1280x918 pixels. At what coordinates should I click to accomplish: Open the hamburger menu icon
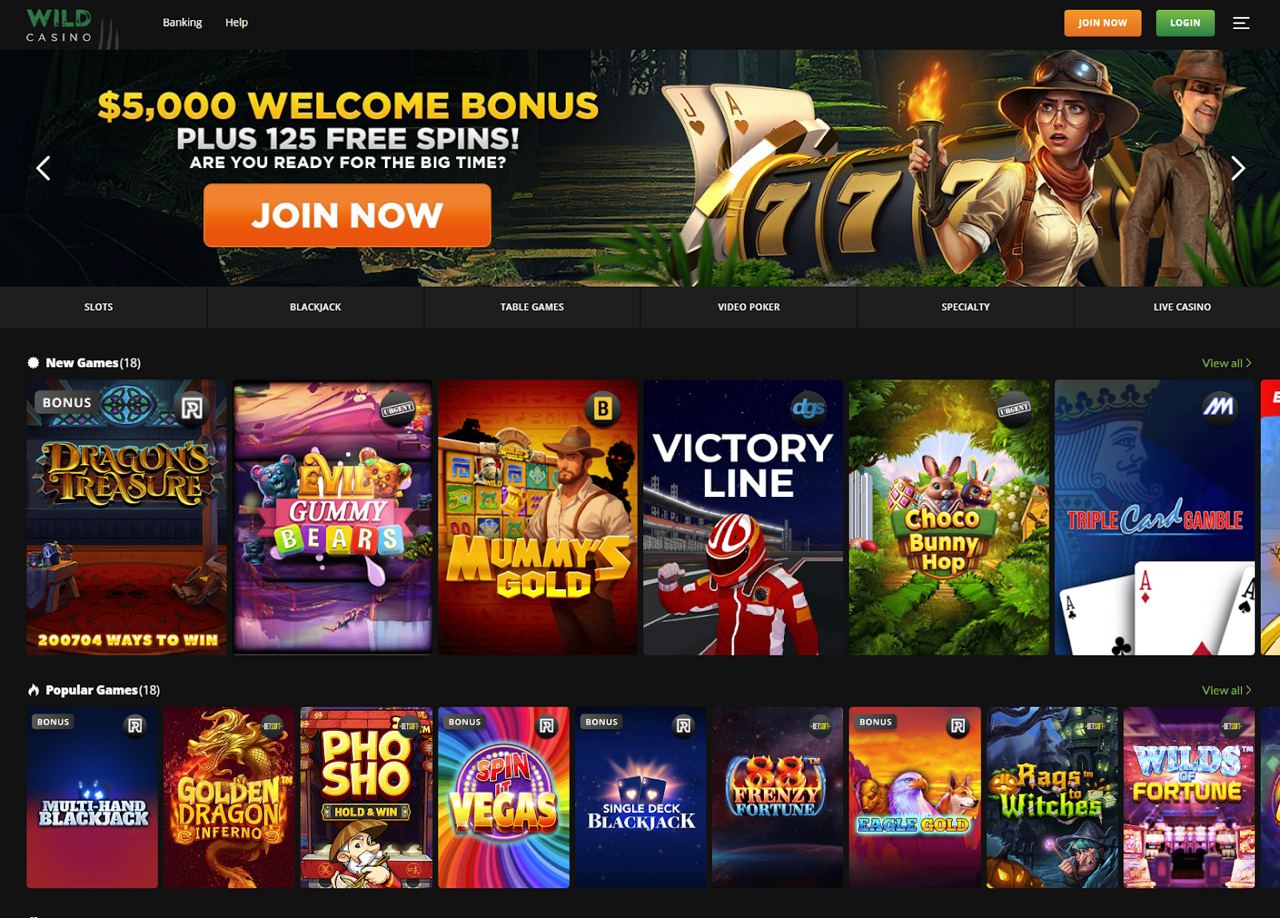click(x=1241, y=23)
